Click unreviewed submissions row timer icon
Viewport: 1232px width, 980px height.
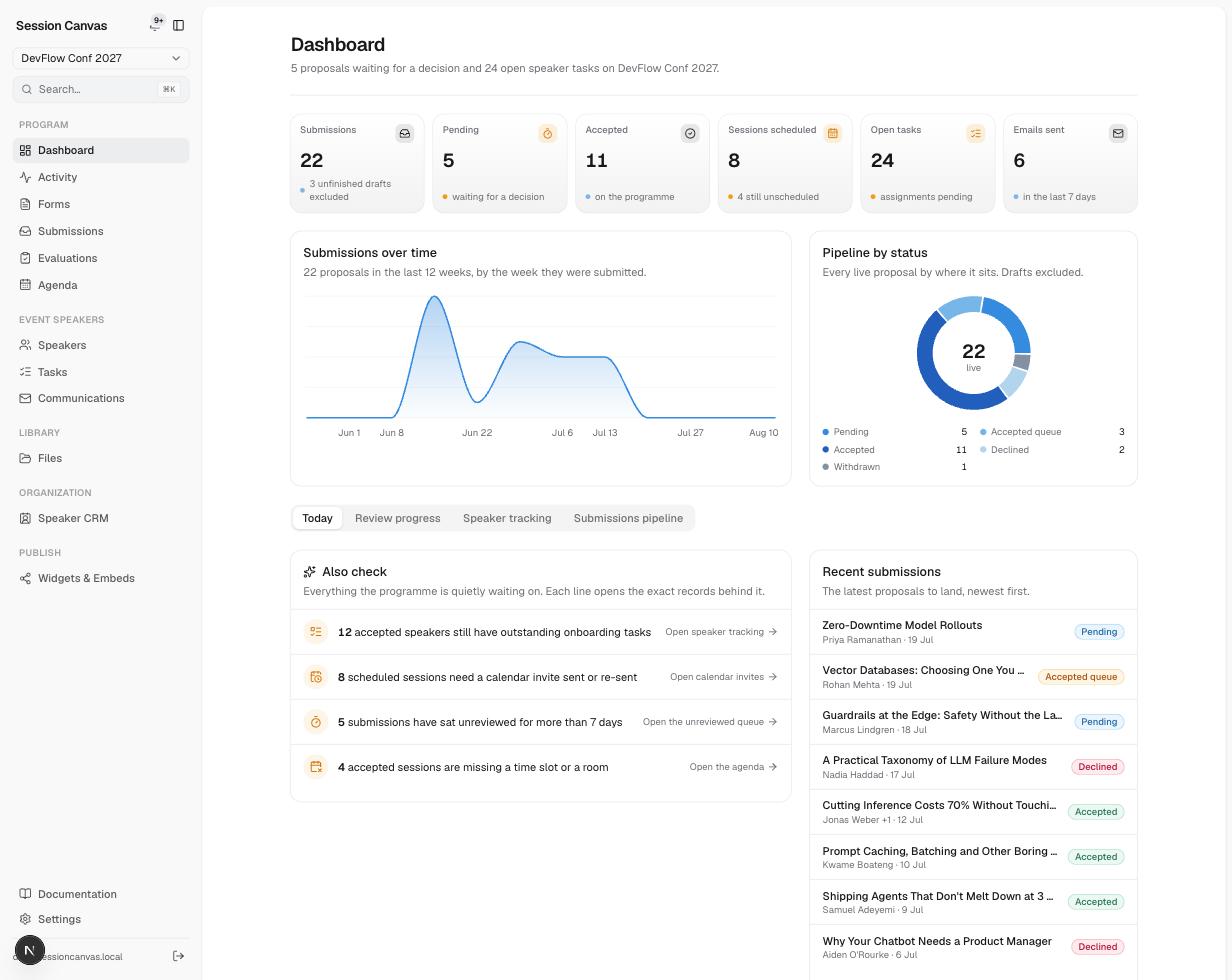coord(316,722)
